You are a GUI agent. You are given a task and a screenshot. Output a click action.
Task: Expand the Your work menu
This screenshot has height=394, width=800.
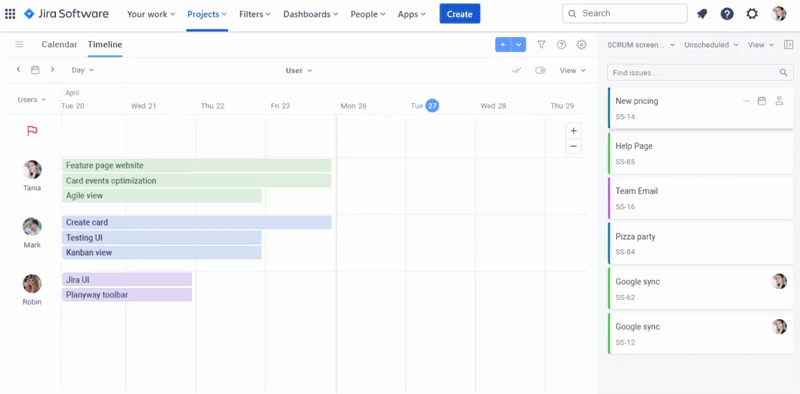pos(151,14)
